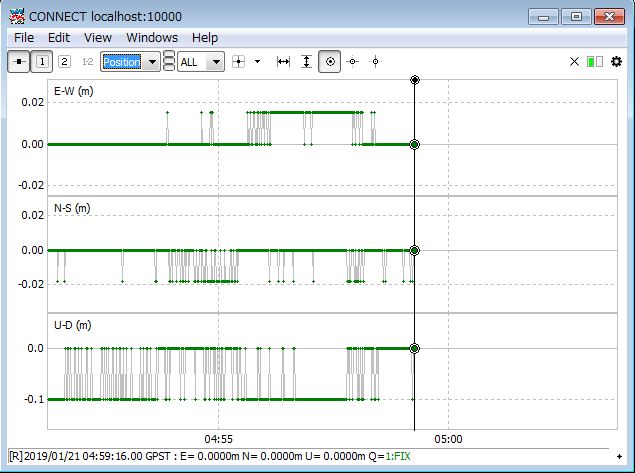This screenshot has height=473, width=635.
Task: Toggle solution 2 display button
Action: click(x=64, y=62)
